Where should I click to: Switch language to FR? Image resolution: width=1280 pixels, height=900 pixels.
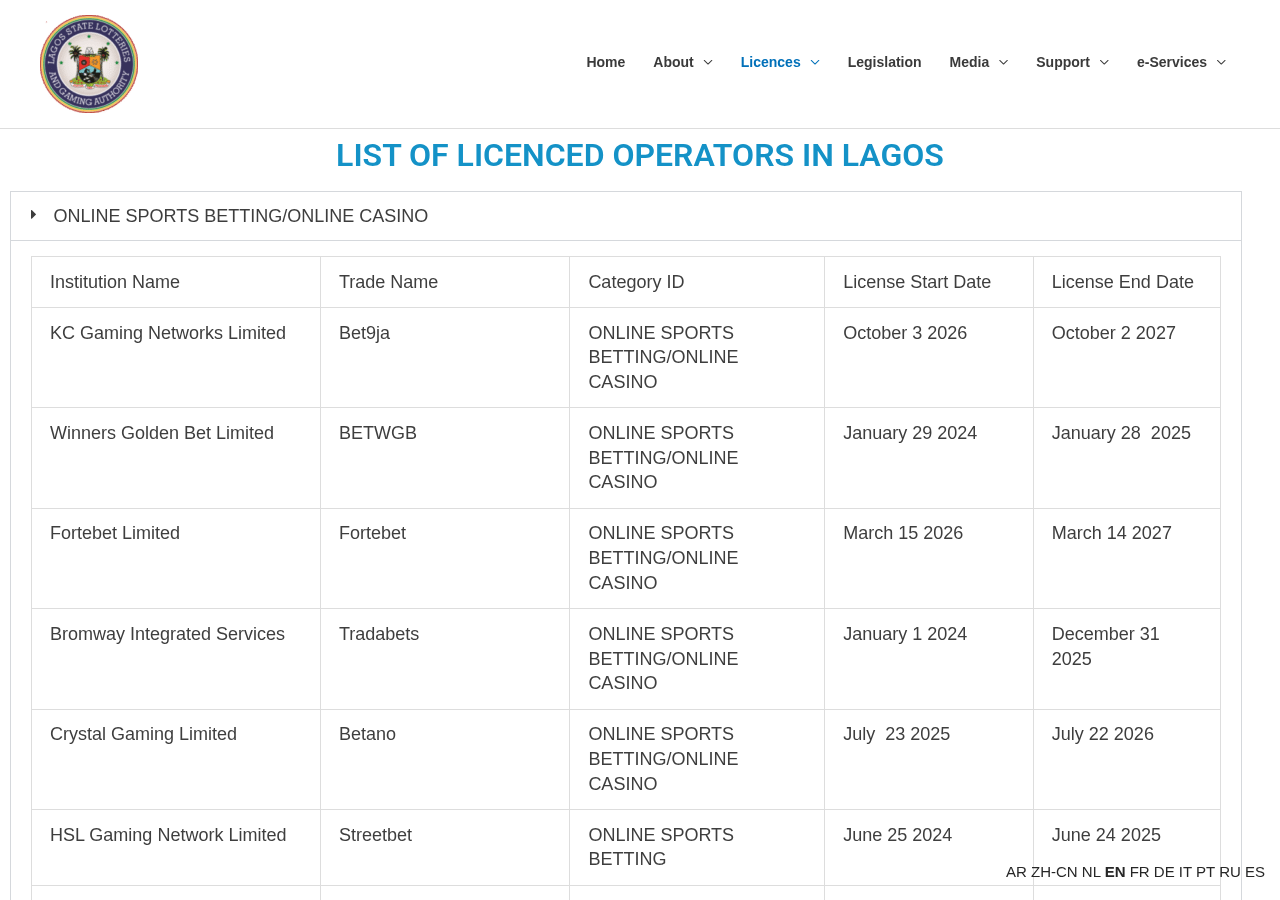click(1140, 872)
